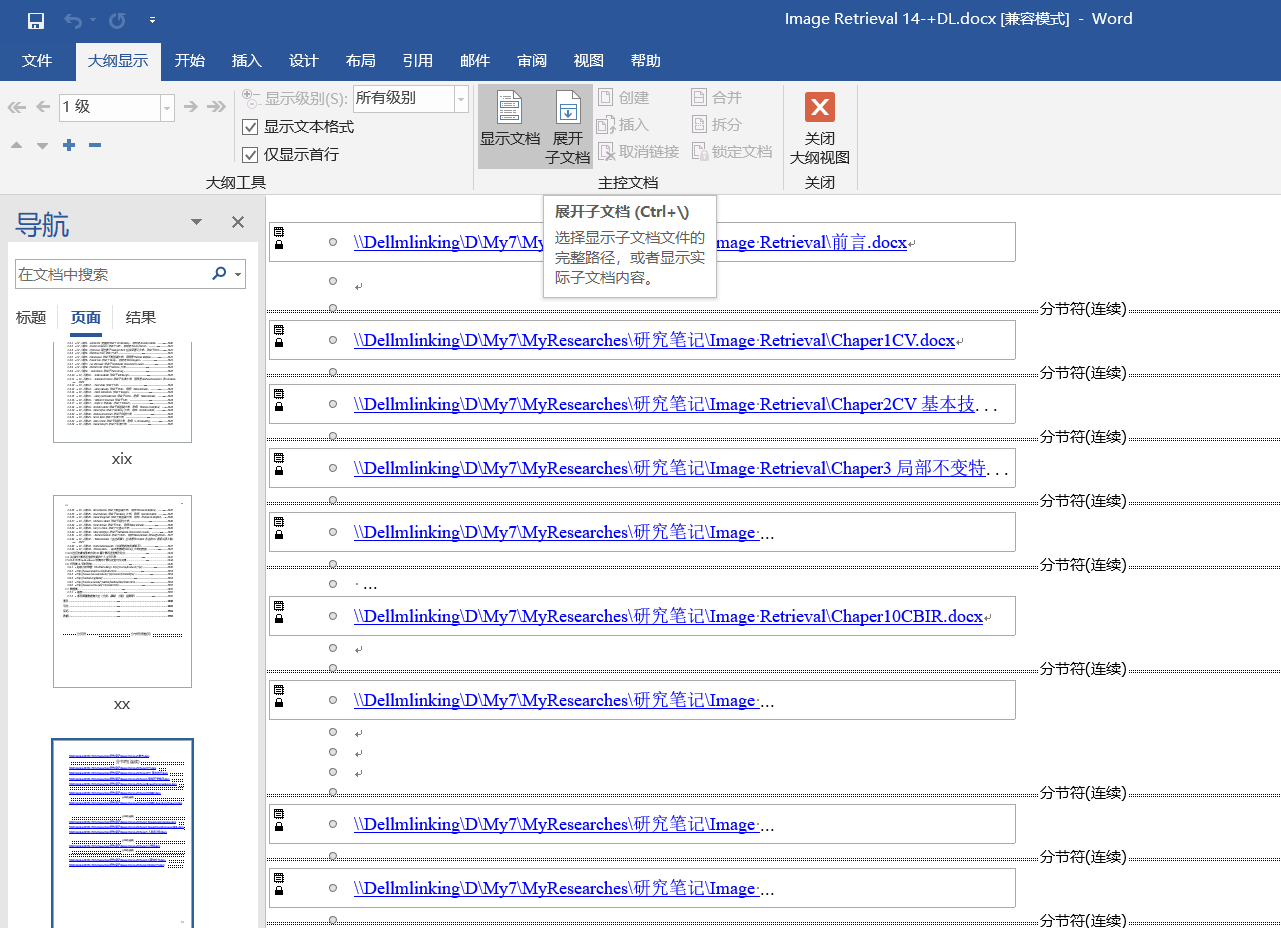The image size is (1281, 928).
Task: Select page thumbnail xix
Action: [122, 390]
